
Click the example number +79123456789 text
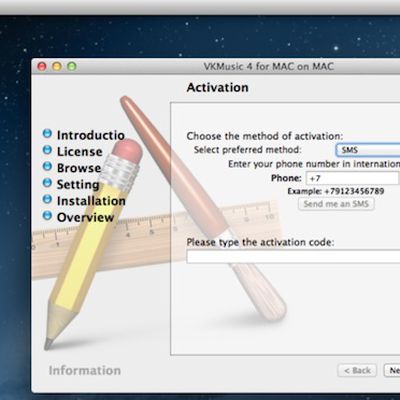point(354,191)
